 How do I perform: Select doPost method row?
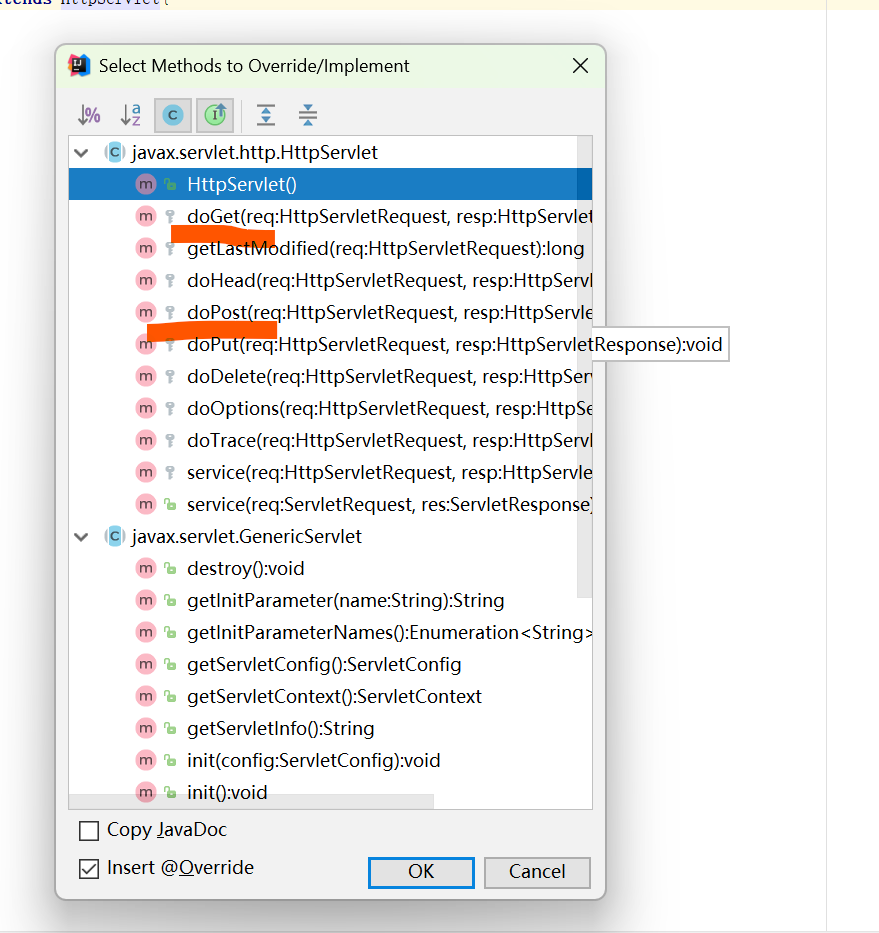[x=330, y=312]
